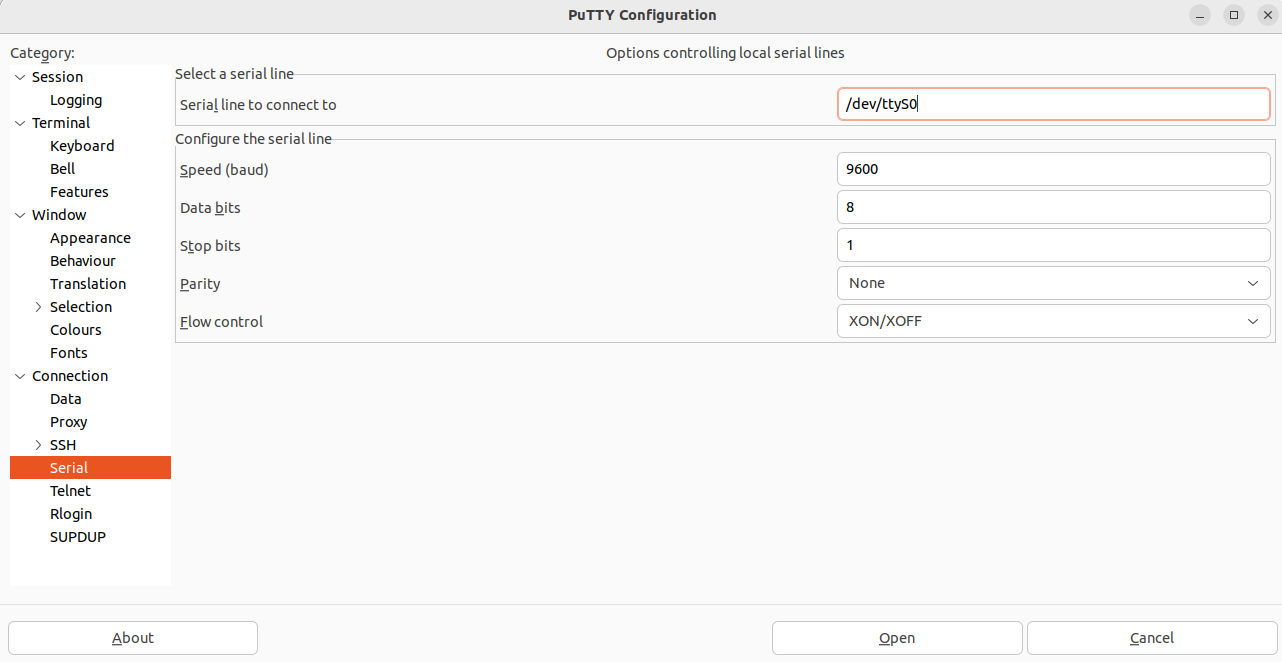This screenshot has width=1282, height=662.
Task: Click the Speed (baud) field
Action: pos(1053,169)
